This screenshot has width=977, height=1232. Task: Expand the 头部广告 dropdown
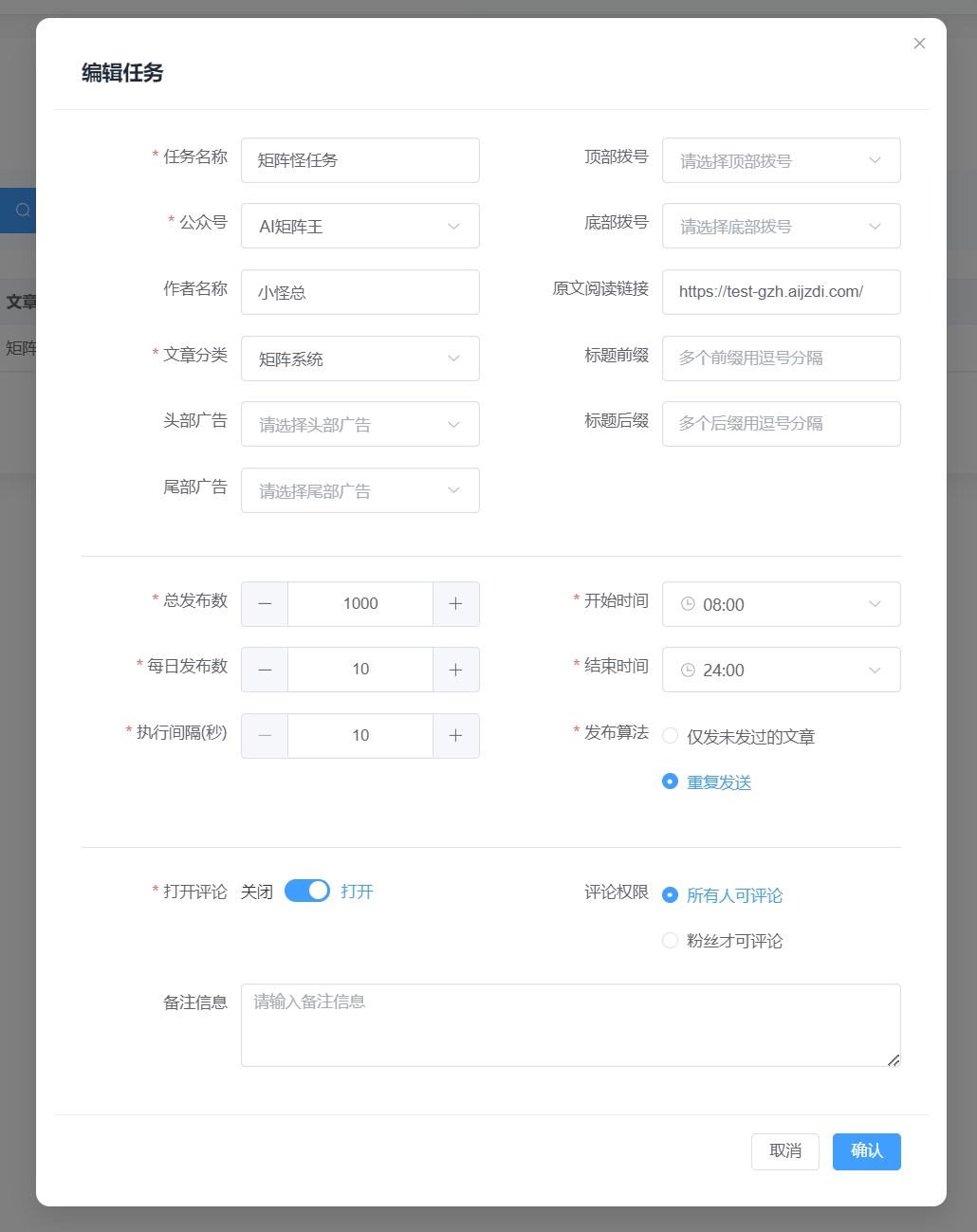(359, 424)
